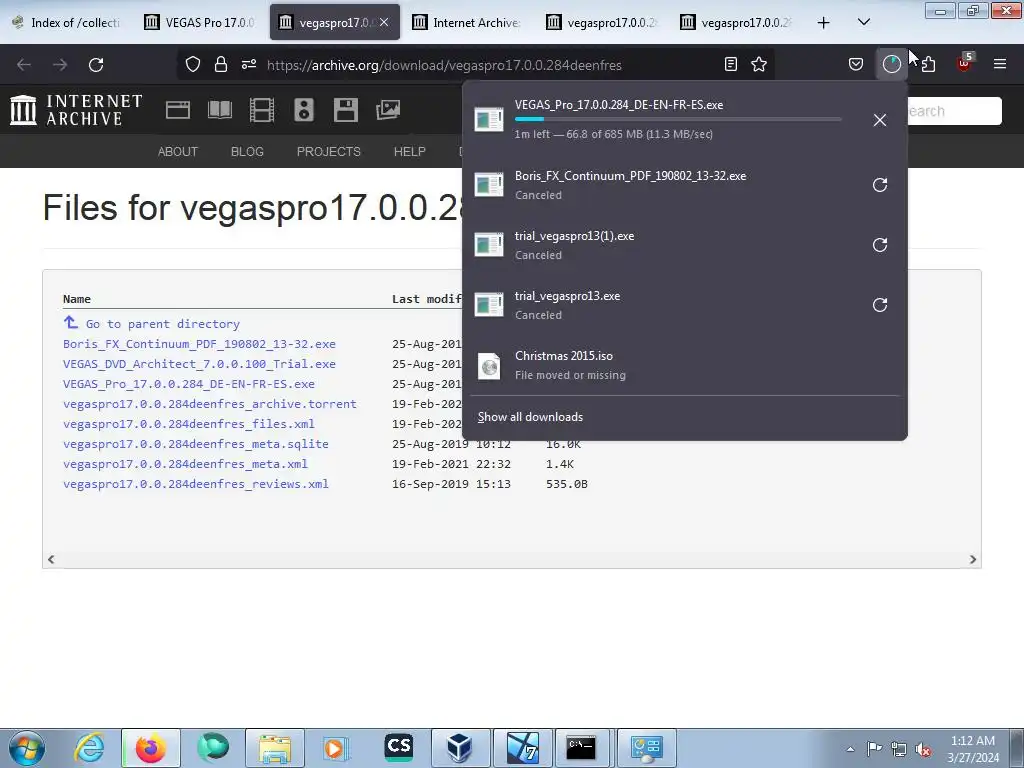Open HELP menu item
This screenshot has height=768, width=1024.
pos(409,152)
